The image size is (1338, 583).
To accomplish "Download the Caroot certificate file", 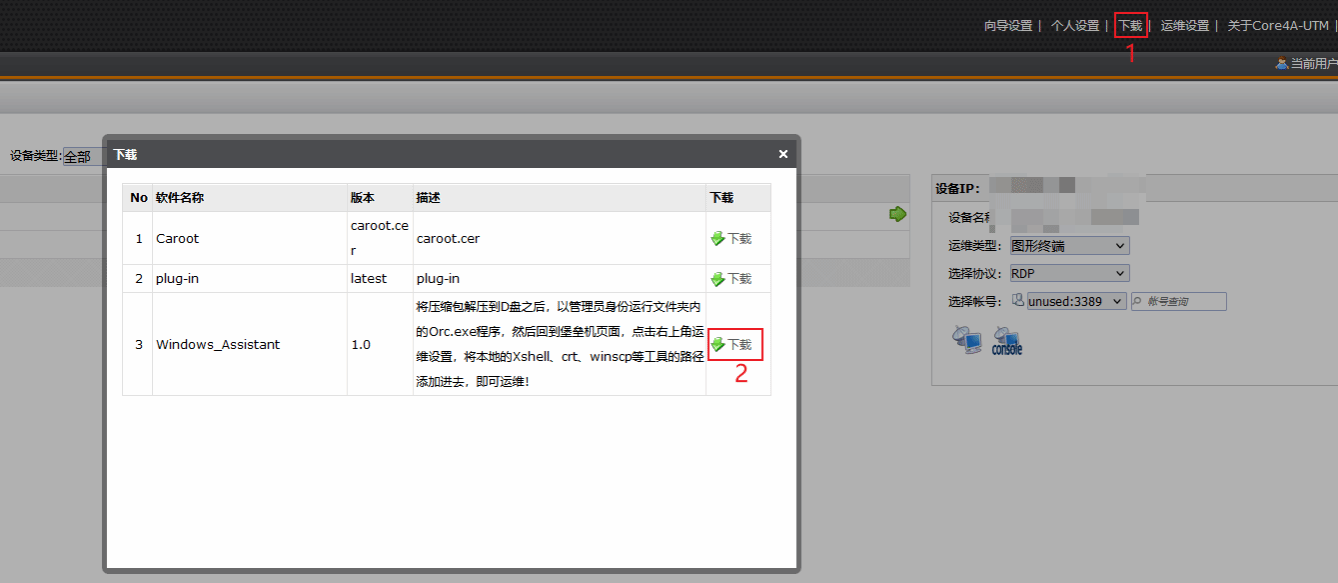I will [x=731, y=239].
